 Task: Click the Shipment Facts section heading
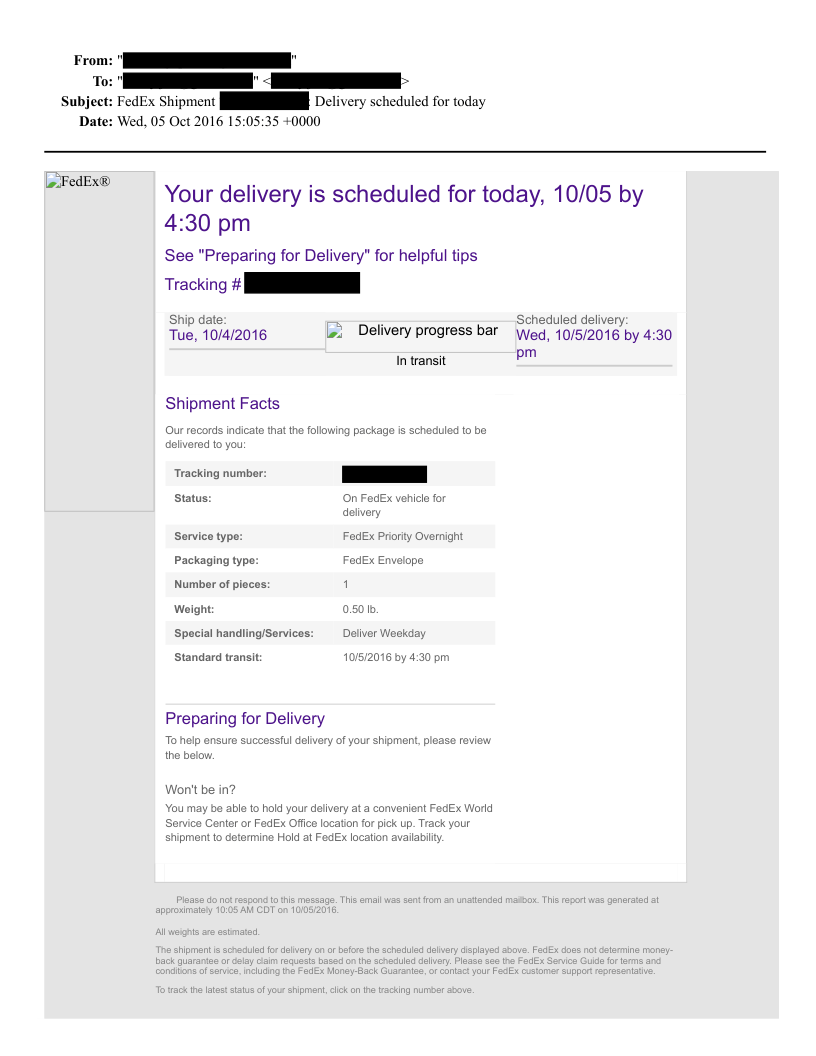(x=222, y=404)
